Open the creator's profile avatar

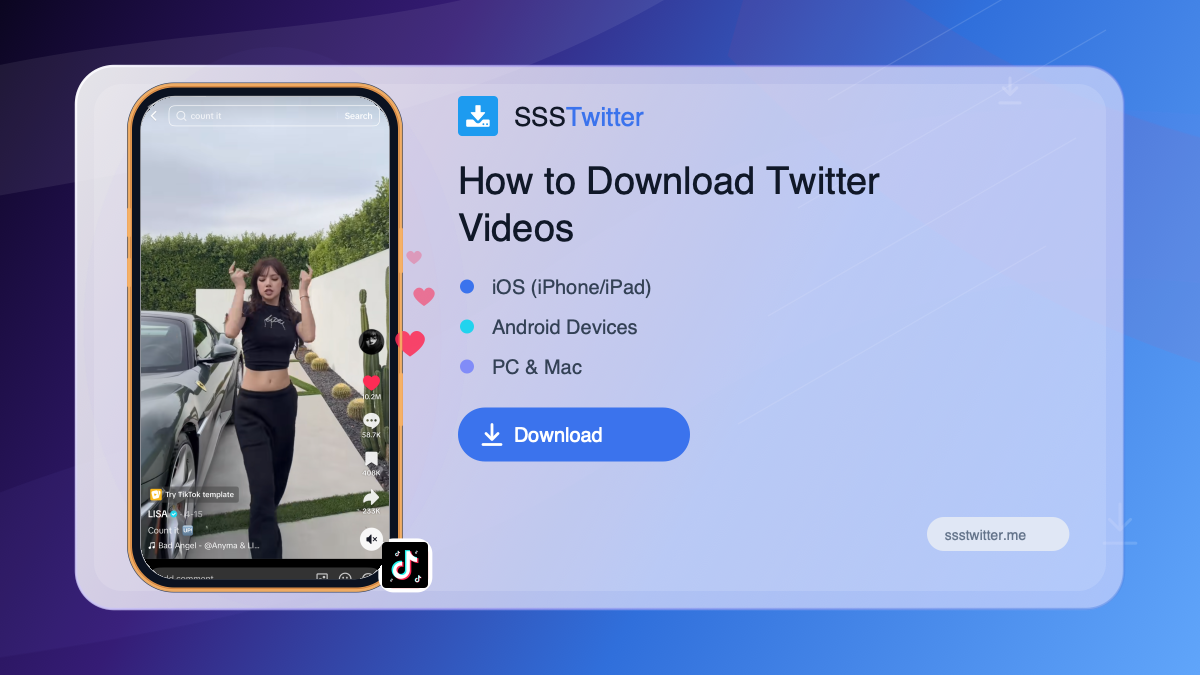tap(371, 341)
